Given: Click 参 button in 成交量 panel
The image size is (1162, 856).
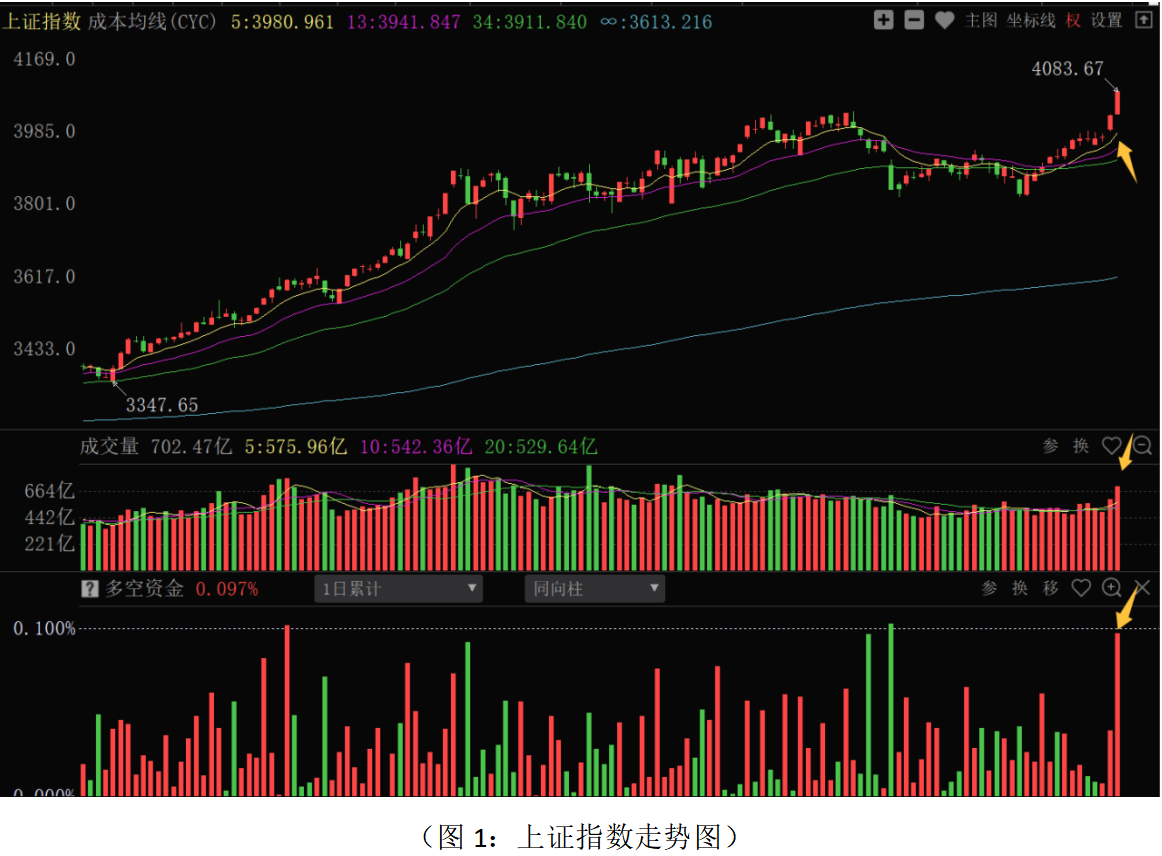Looking at the screenshot, I should coord(1050,446).
